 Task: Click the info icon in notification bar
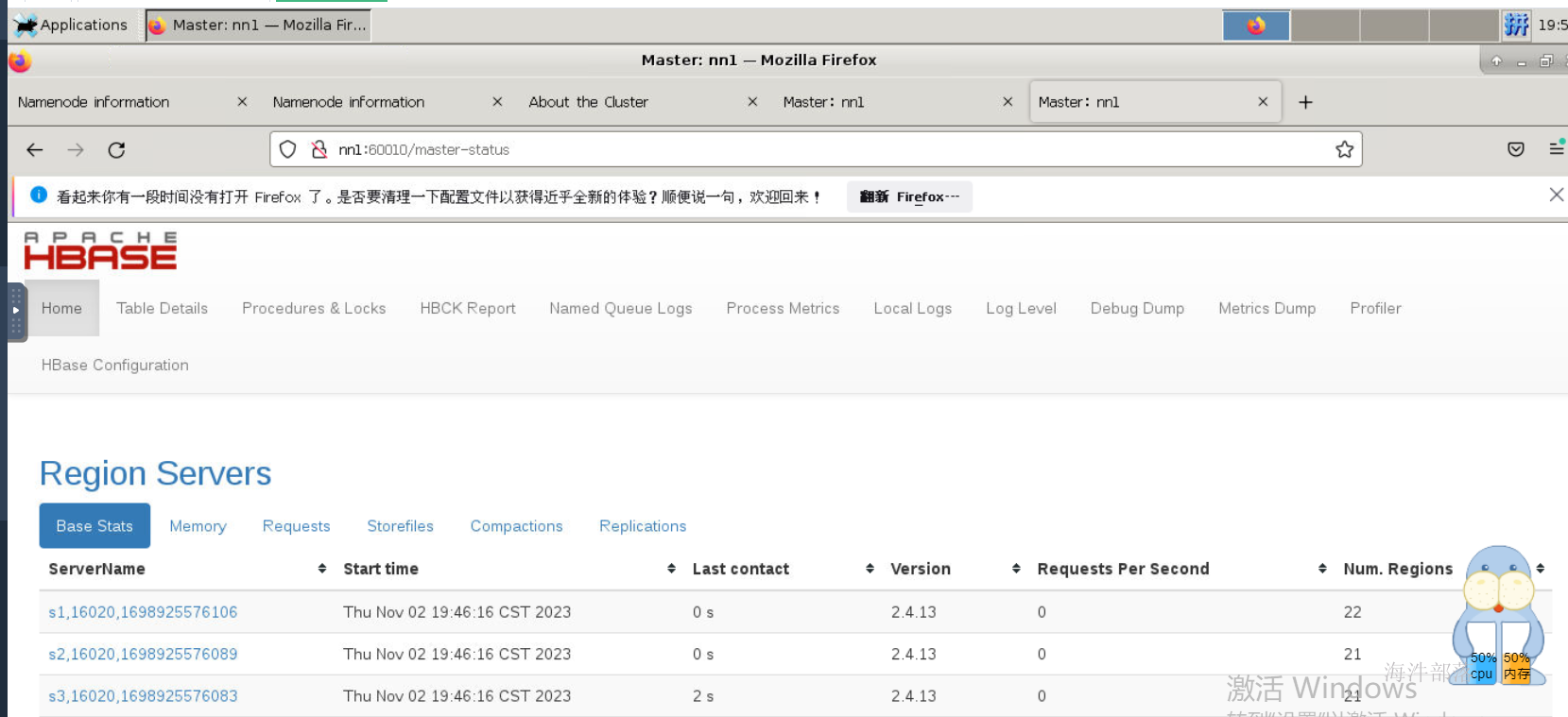click(39, 195)
